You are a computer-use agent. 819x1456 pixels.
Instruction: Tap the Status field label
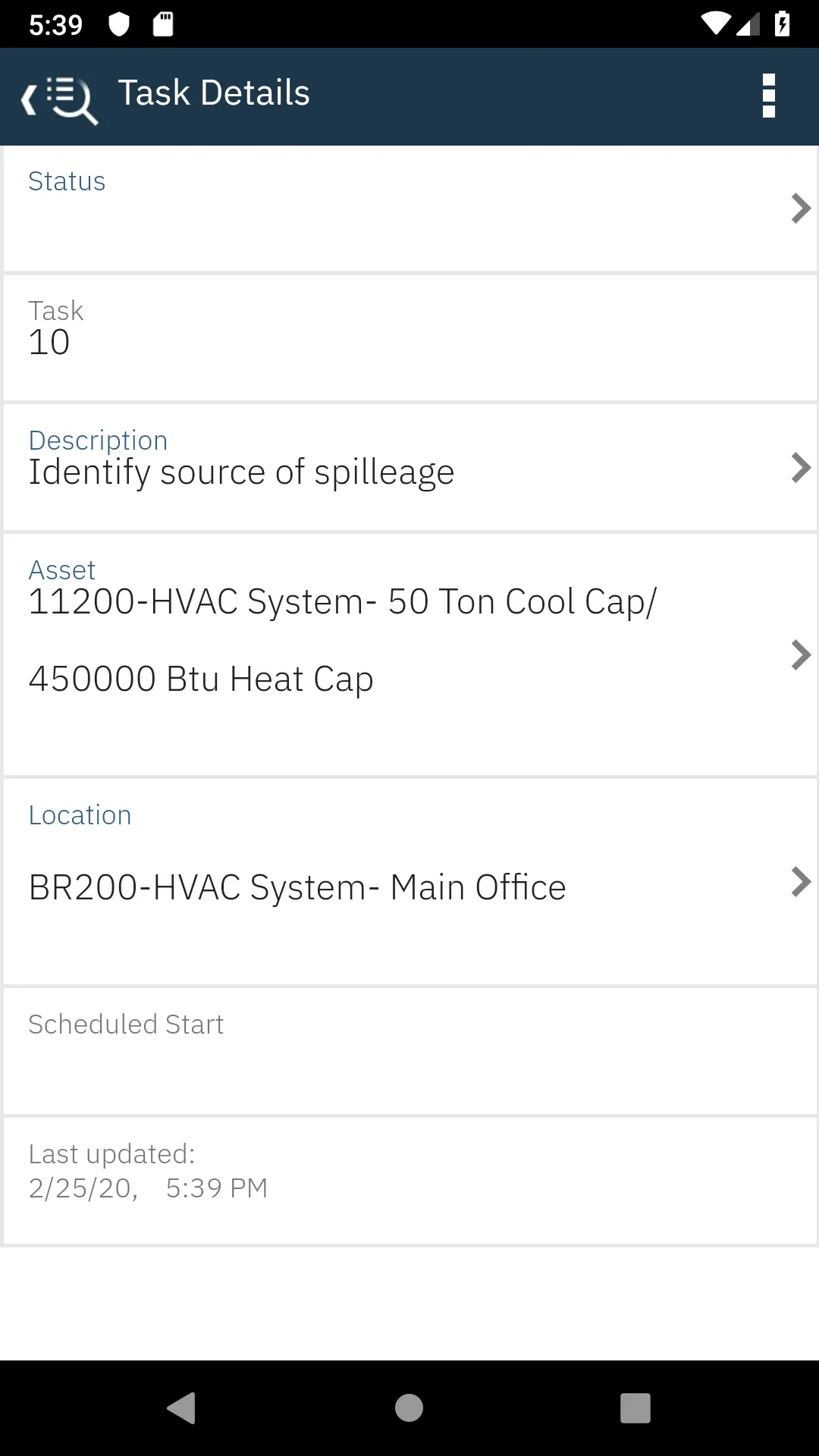(x=67, y=182)
